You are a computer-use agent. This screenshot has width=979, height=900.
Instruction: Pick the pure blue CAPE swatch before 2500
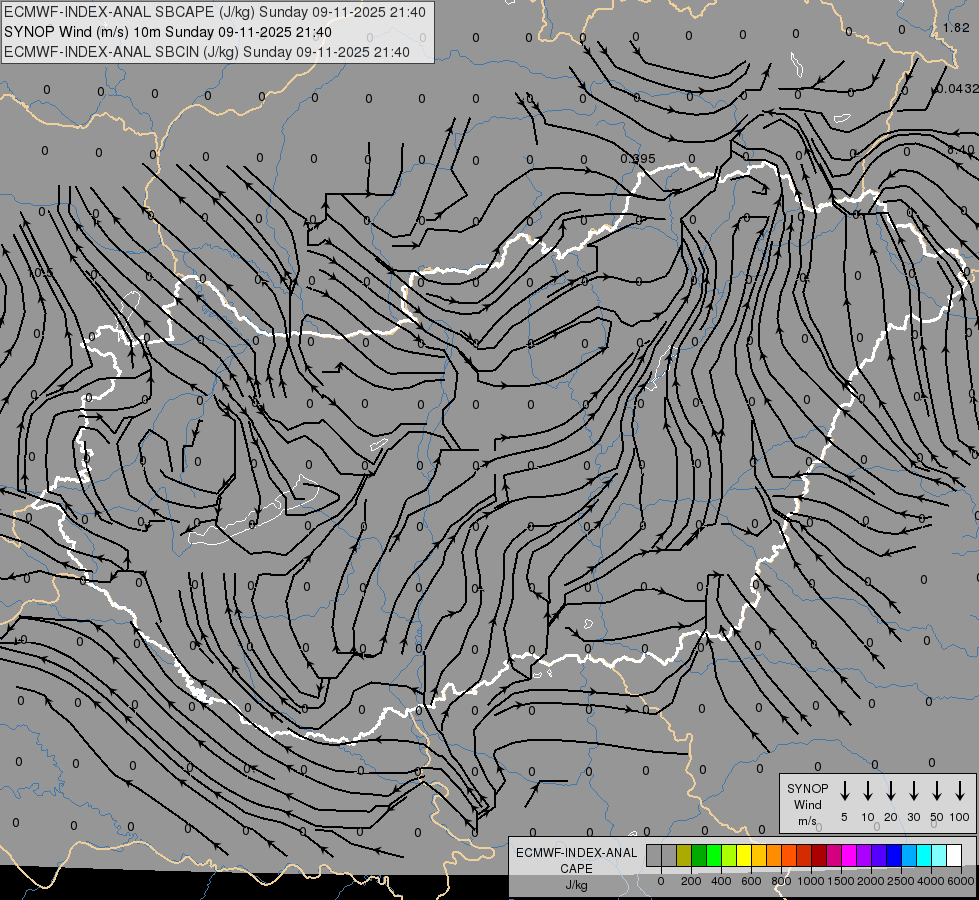tap(894, 855)
